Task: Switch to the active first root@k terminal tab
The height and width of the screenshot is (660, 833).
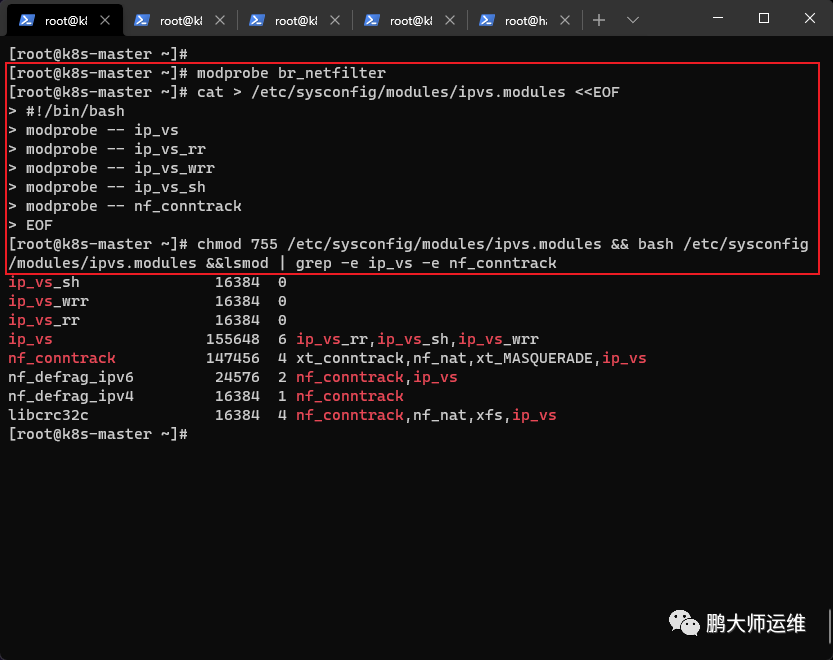Action: 65,20
